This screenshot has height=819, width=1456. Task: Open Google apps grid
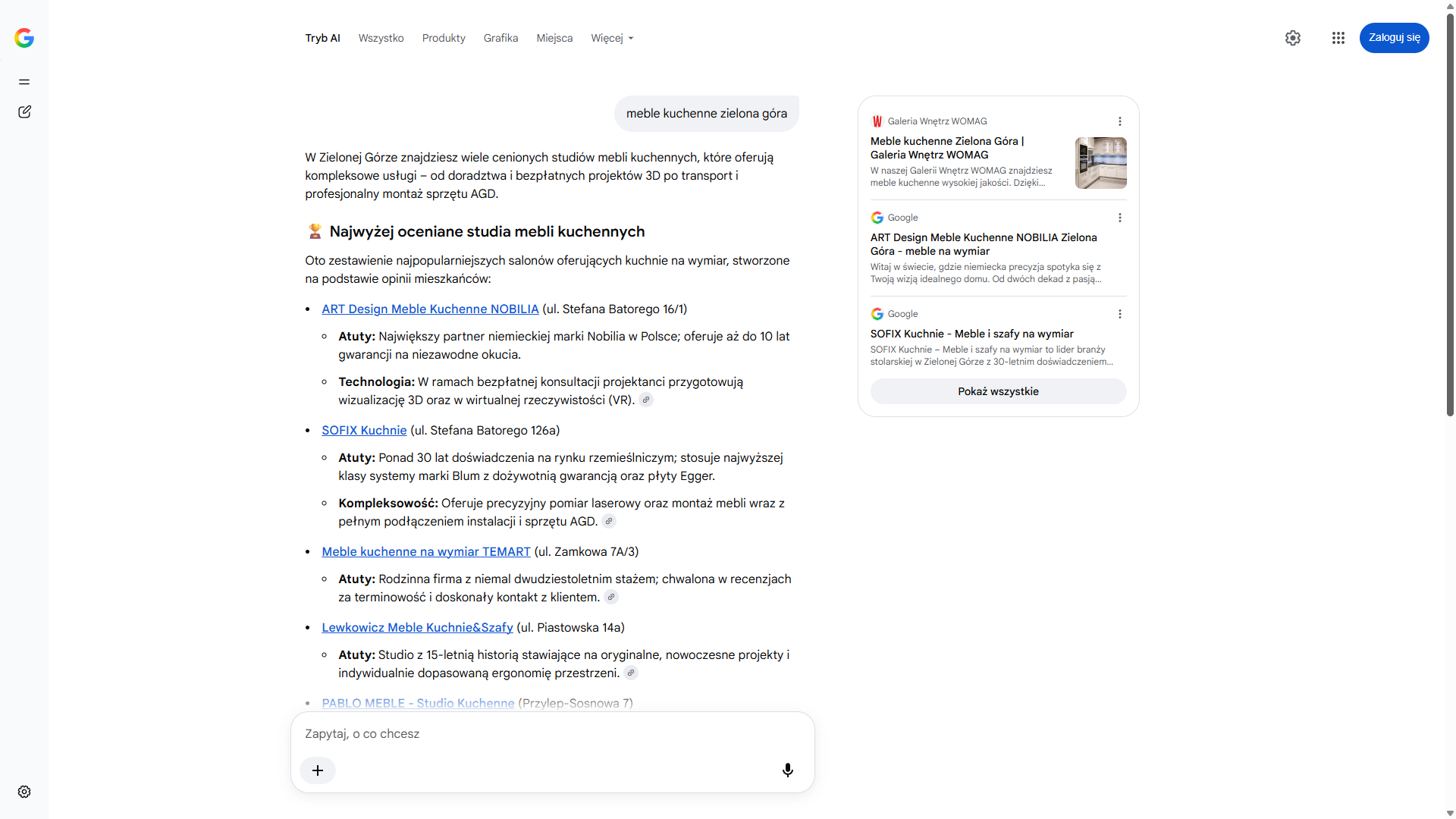click(1338, 38)
